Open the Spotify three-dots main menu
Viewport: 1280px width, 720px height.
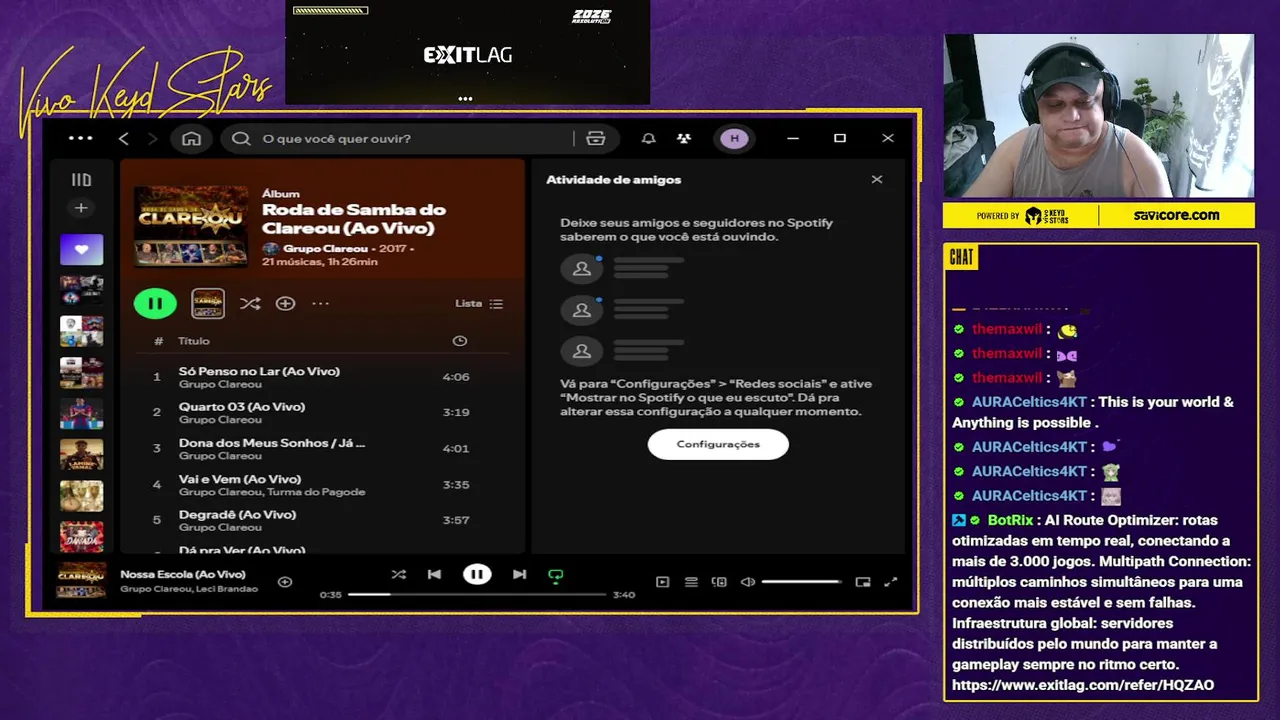point(80,138)
